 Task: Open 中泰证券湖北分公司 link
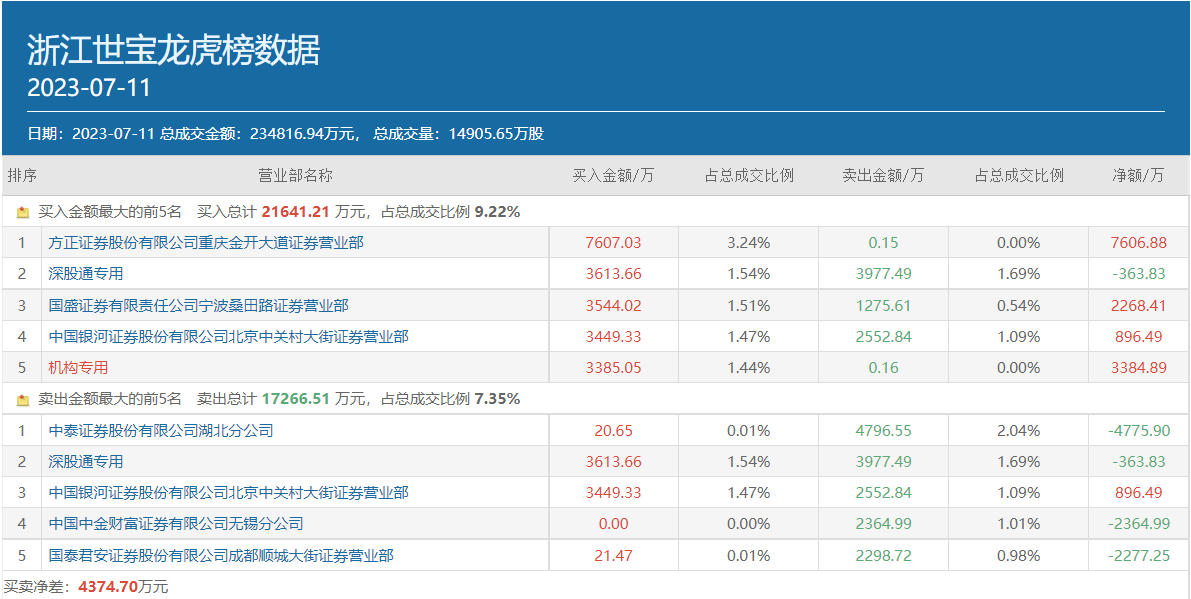pyautogui.click(x=161, y=430)
